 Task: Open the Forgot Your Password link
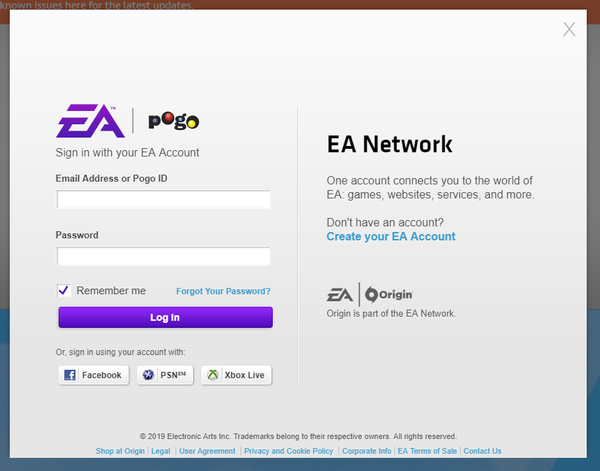point(223,291)
